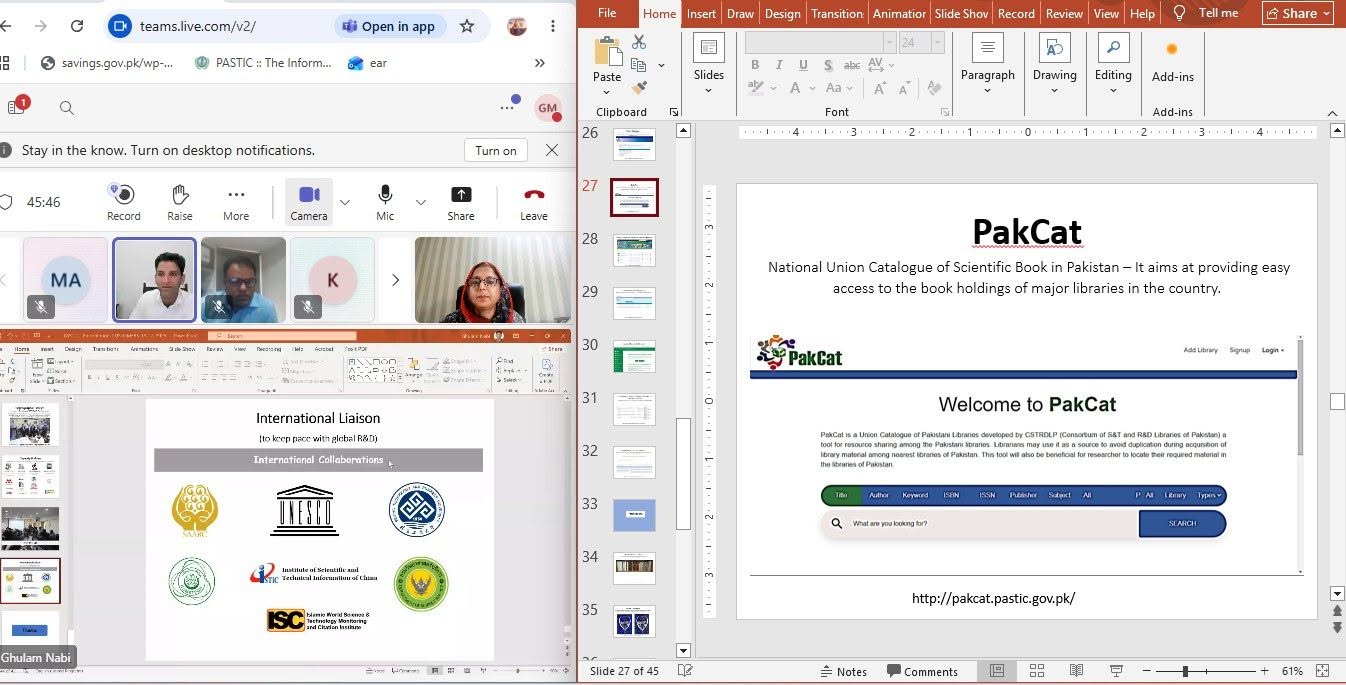This screenshot has height=685, width=1346.
Task: Switch to the Draw ribbon tab
Action: [x=740, y=13]
